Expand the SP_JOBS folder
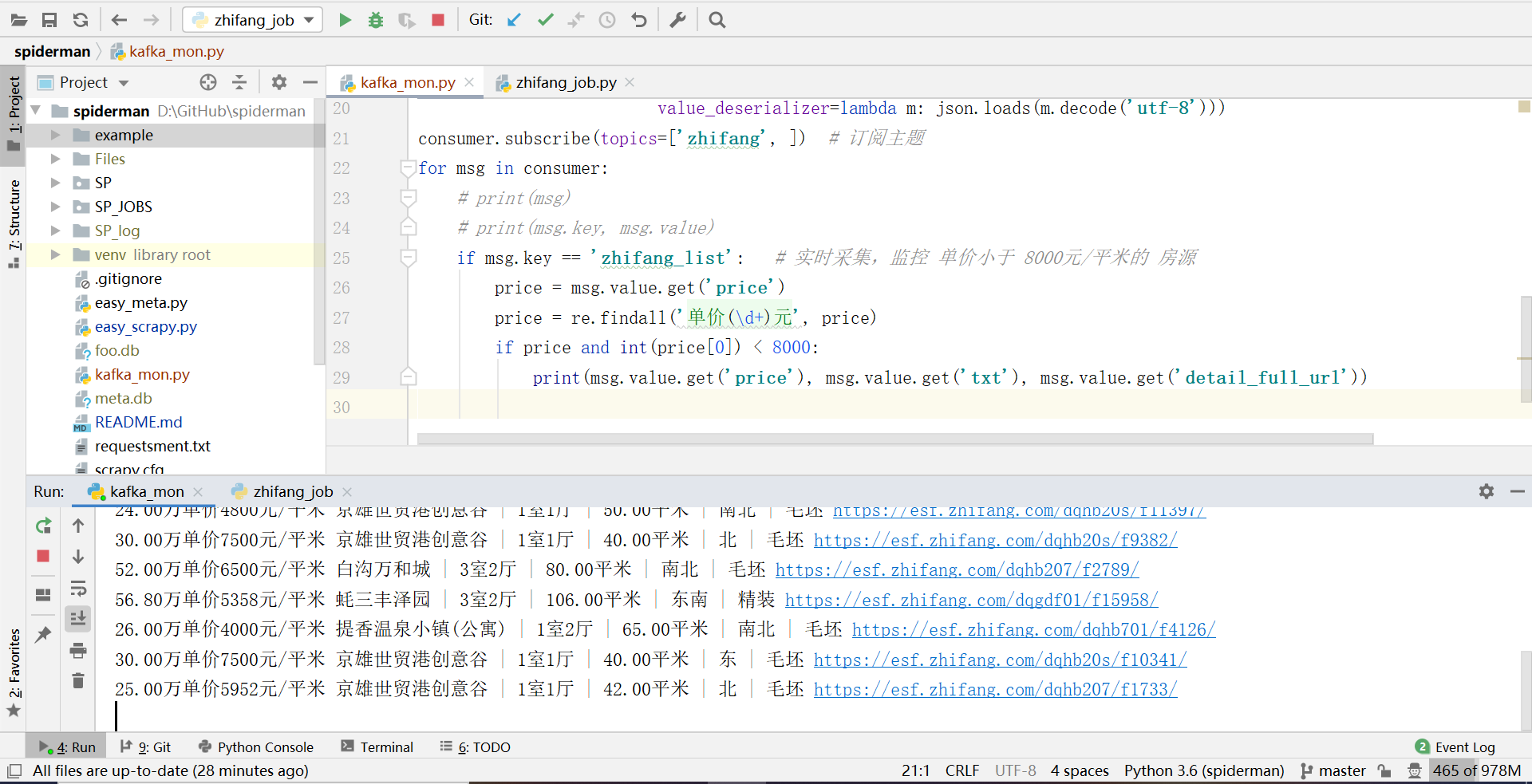1532x784 pixels. tap(55, 207)
